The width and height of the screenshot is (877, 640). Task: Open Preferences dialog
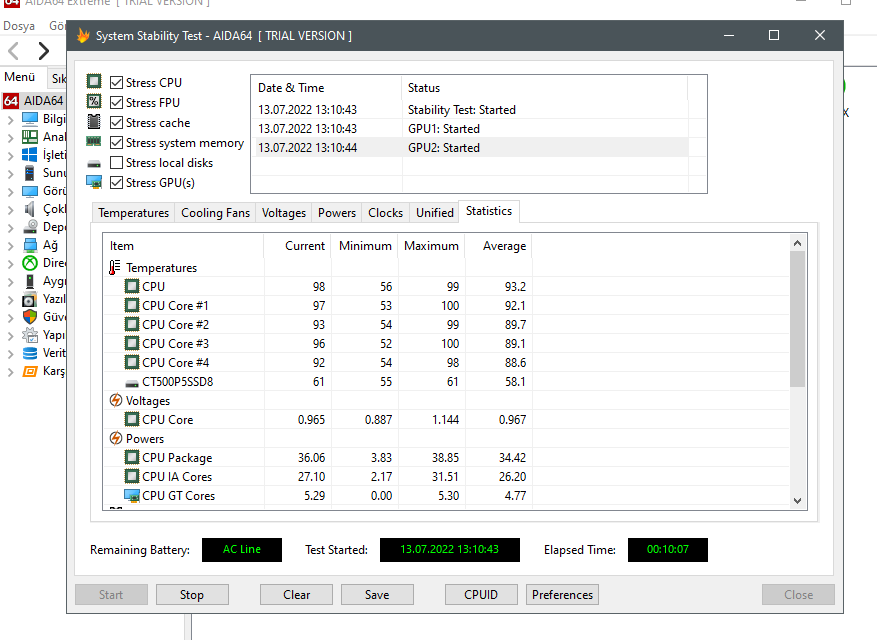pos(562,595)
